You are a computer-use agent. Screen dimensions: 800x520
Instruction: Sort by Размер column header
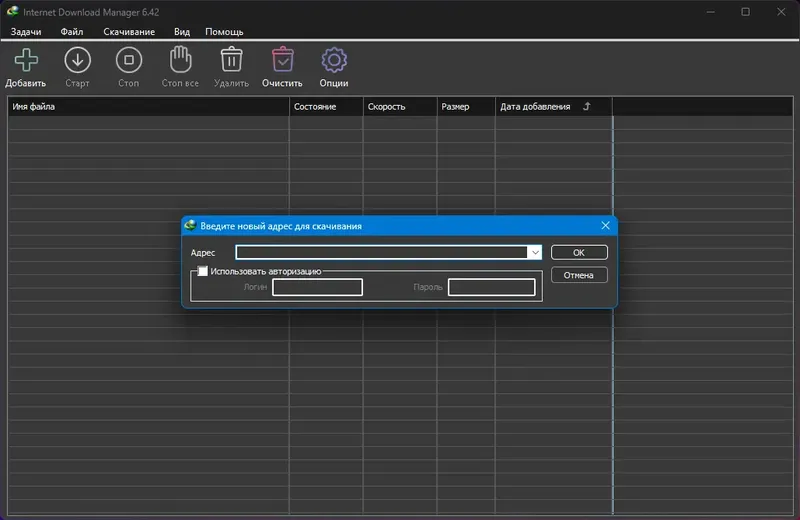point(466,107)
